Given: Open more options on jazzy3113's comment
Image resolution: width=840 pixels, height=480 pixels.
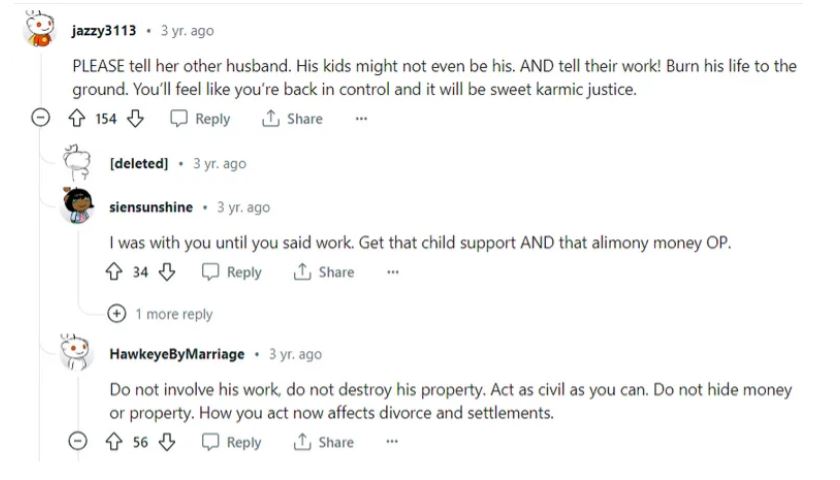Looking at the screenshot, I should [361, 119].
